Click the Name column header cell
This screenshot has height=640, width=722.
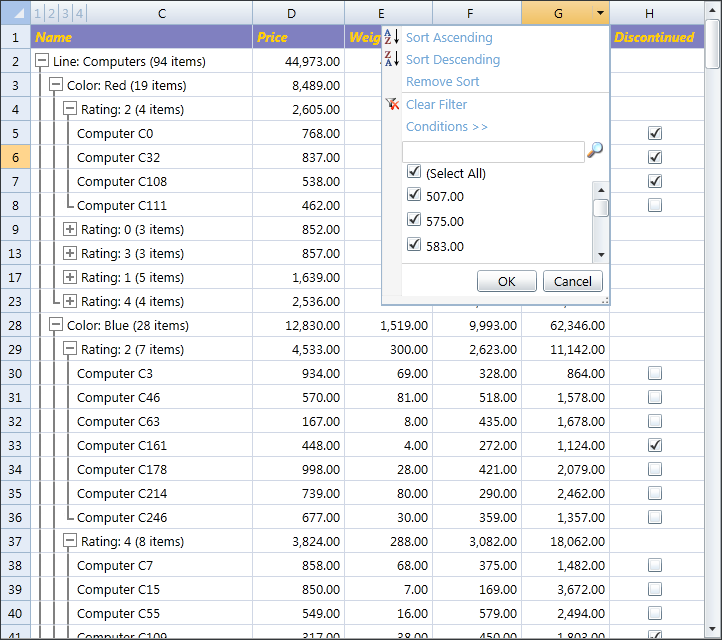click(x=141, y=37)
